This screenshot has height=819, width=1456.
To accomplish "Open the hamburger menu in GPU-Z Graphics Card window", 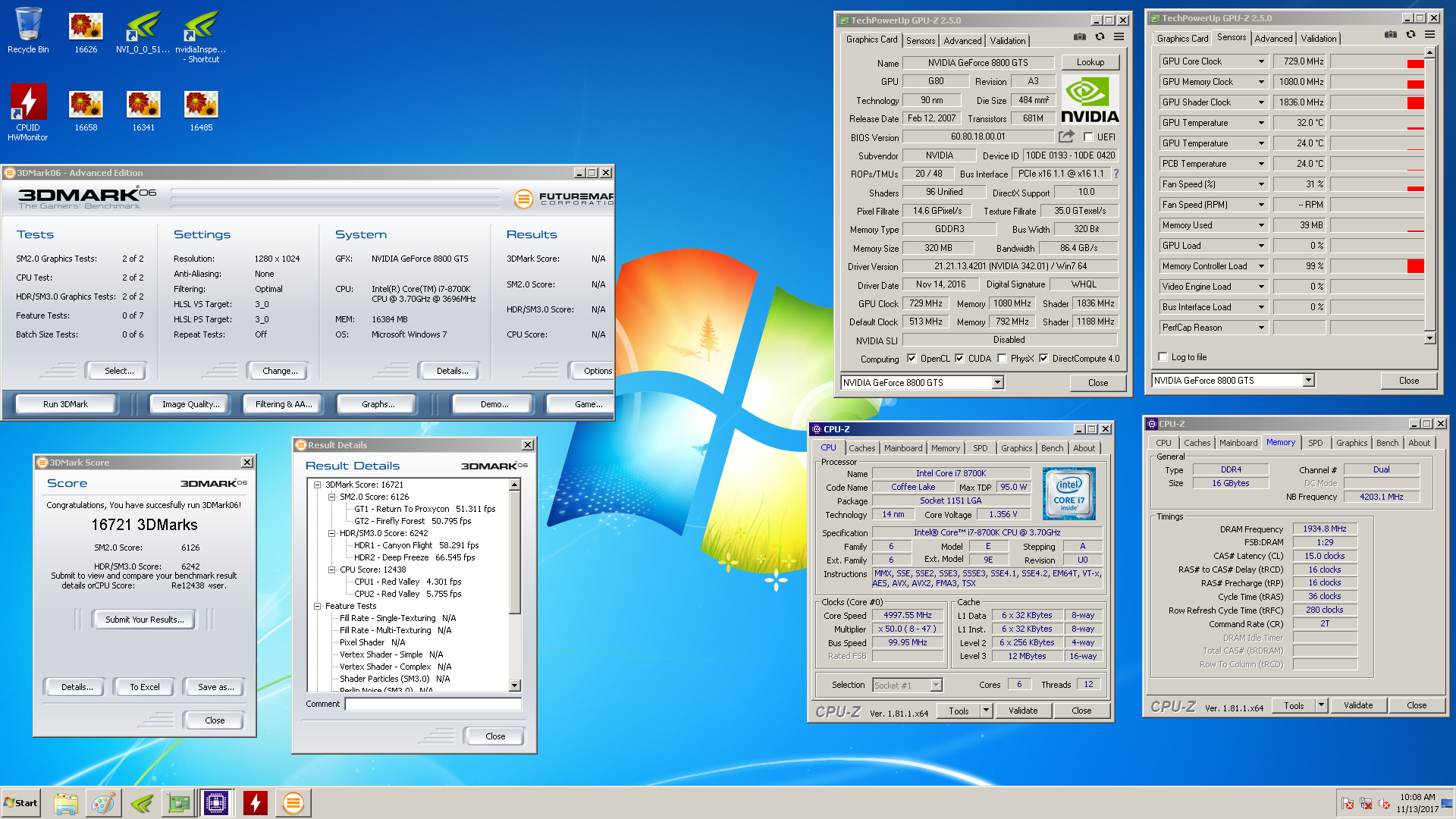I will (x=1119, y=37).
